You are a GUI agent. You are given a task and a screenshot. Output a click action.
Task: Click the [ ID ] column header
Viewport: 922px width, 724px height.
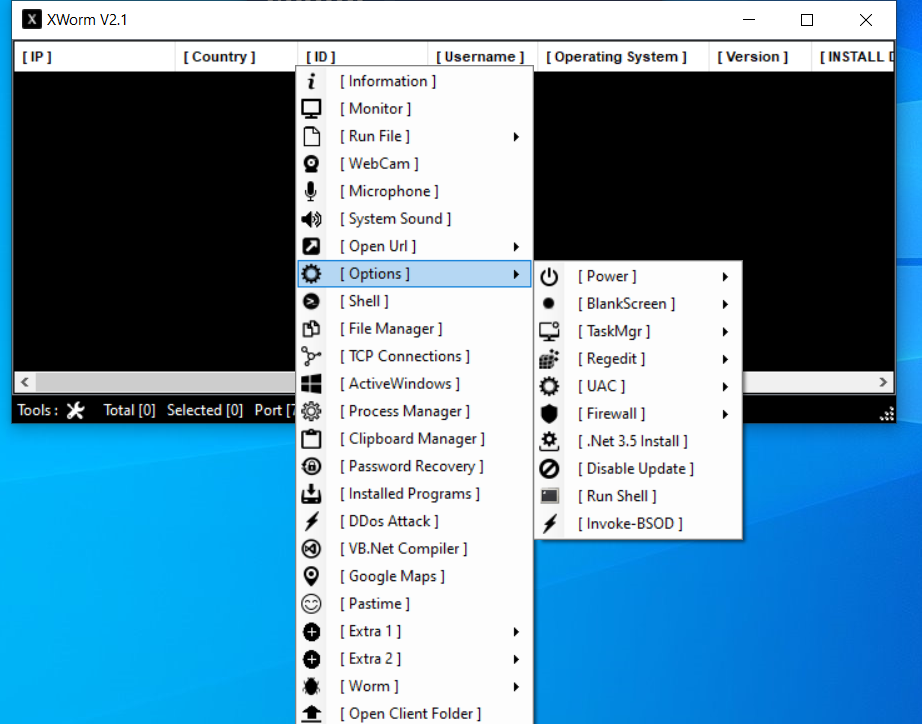(x=362, y=57)
